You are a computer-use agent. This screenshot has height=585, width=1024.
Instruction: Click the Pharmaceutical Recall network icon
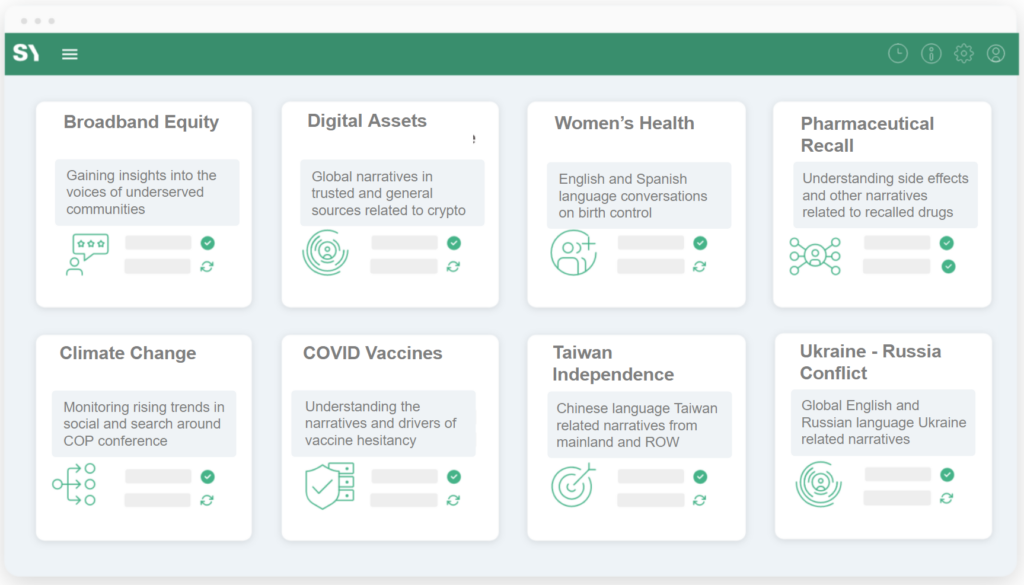coord(814,256)
